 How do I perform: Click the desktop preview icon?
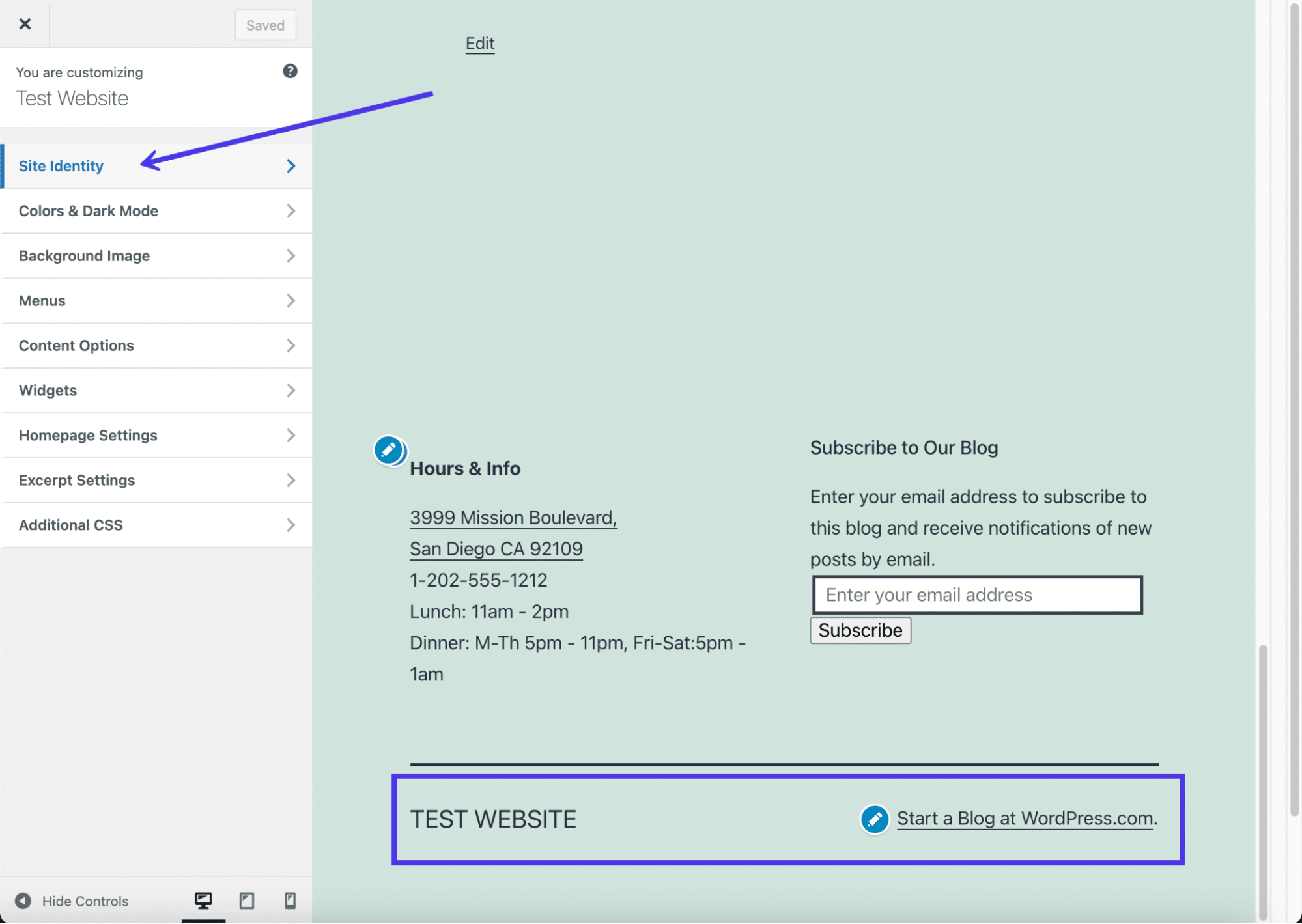pyautogui.click(x=202, y=900)
